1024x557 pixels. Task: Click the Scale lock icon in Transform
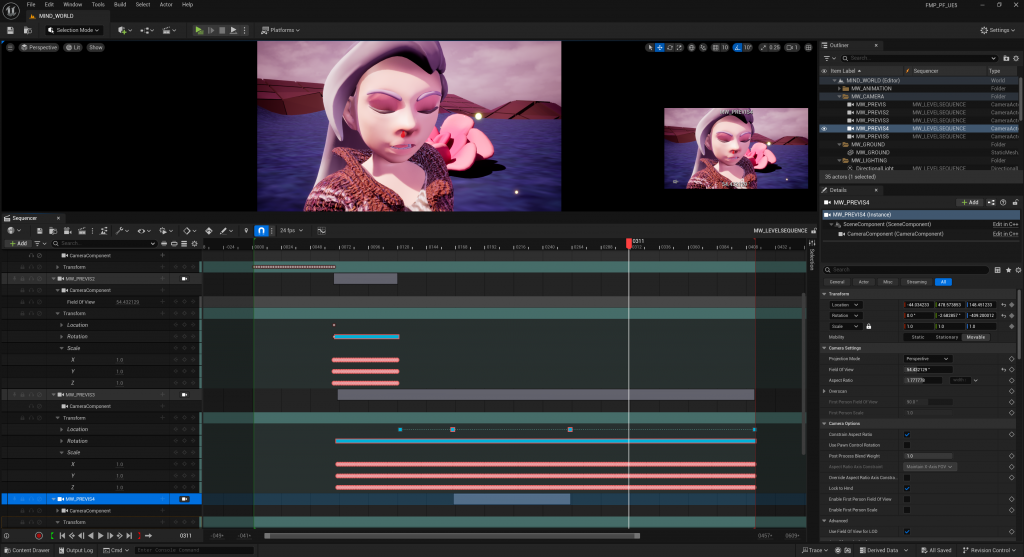(868, 326)
